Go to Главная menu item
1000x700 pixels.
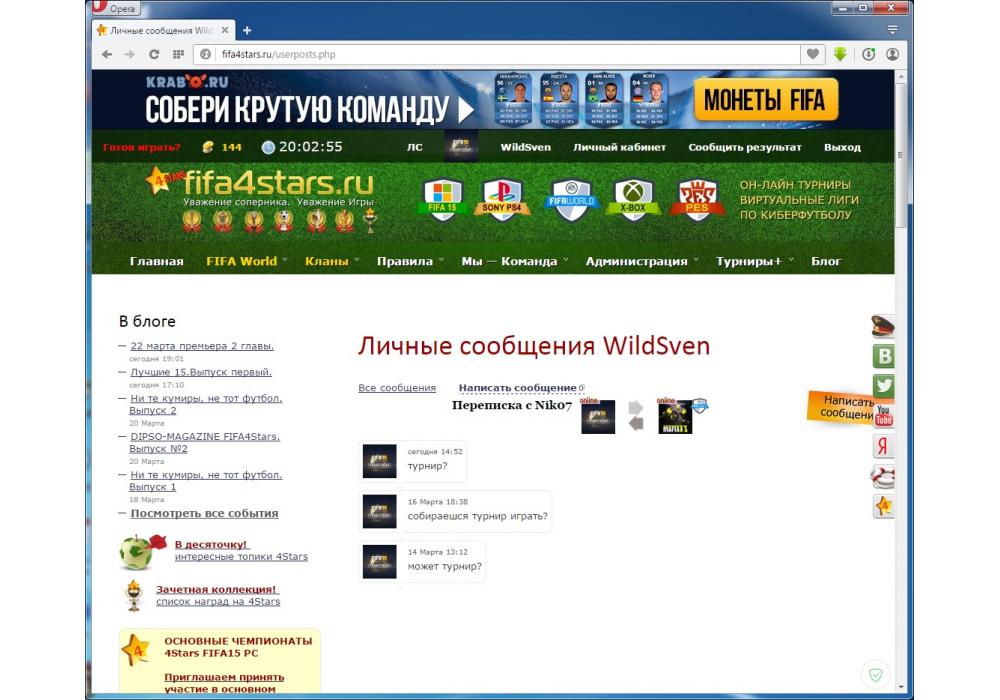[x=156, y=261]
